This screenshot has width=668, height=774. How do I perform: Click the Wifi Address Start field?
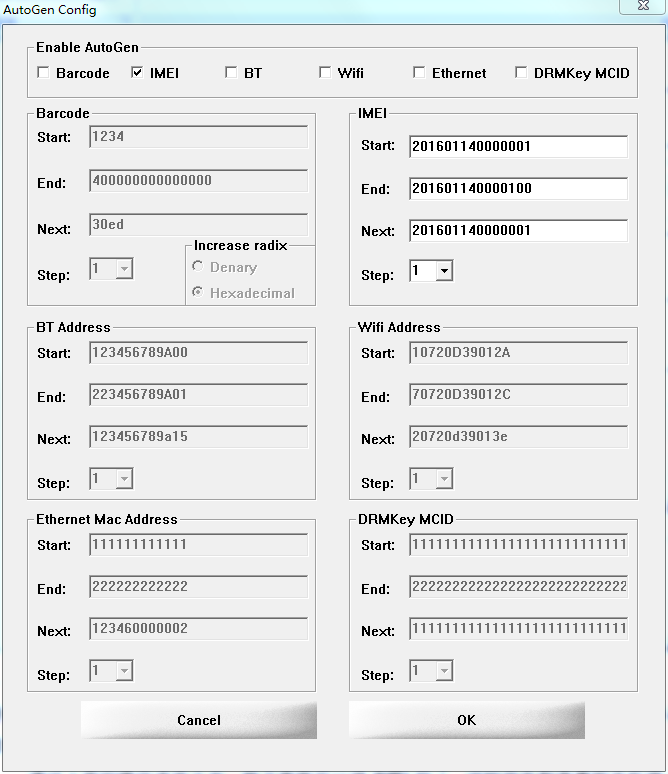[518, 353]
